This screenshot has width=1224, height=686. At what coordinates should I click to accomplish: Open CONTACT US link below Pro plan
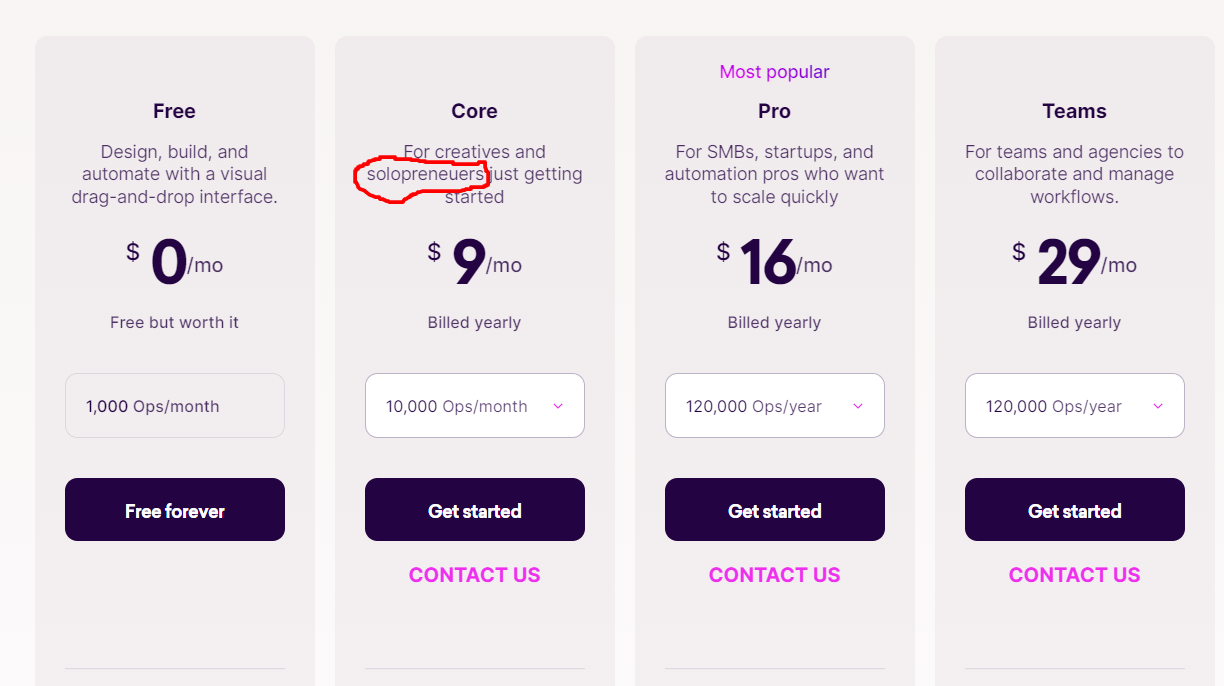[x=775, y=575]
